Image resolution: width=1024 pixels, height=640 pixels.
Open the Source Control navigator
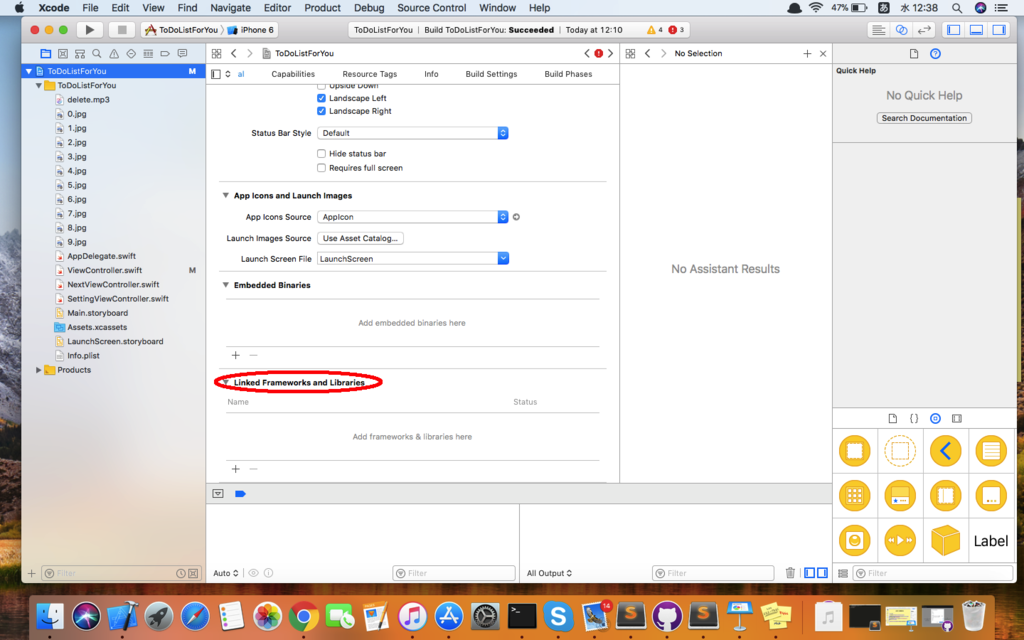click(x=63, y=54)
